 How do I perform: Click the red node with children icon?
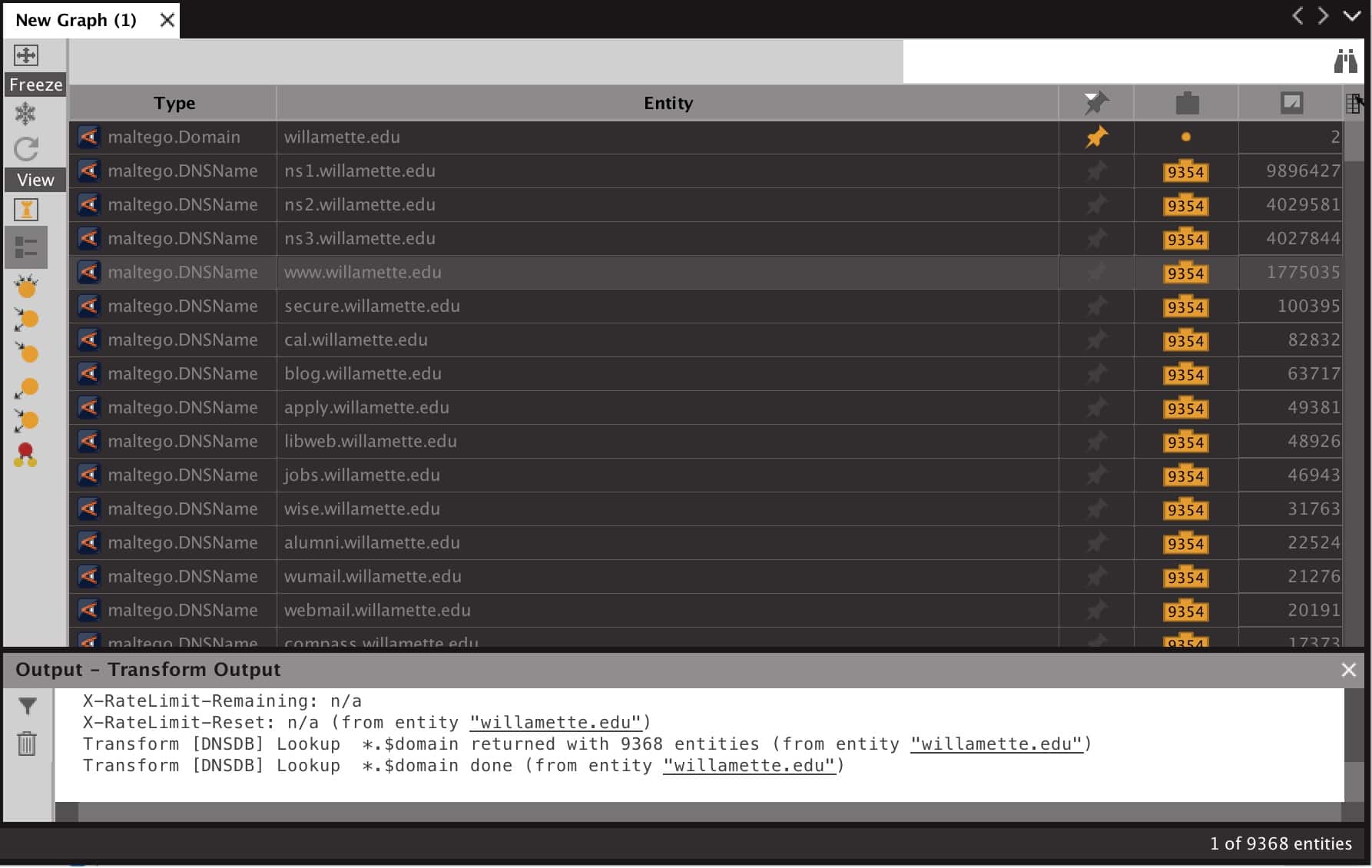[x=25, y=455]
